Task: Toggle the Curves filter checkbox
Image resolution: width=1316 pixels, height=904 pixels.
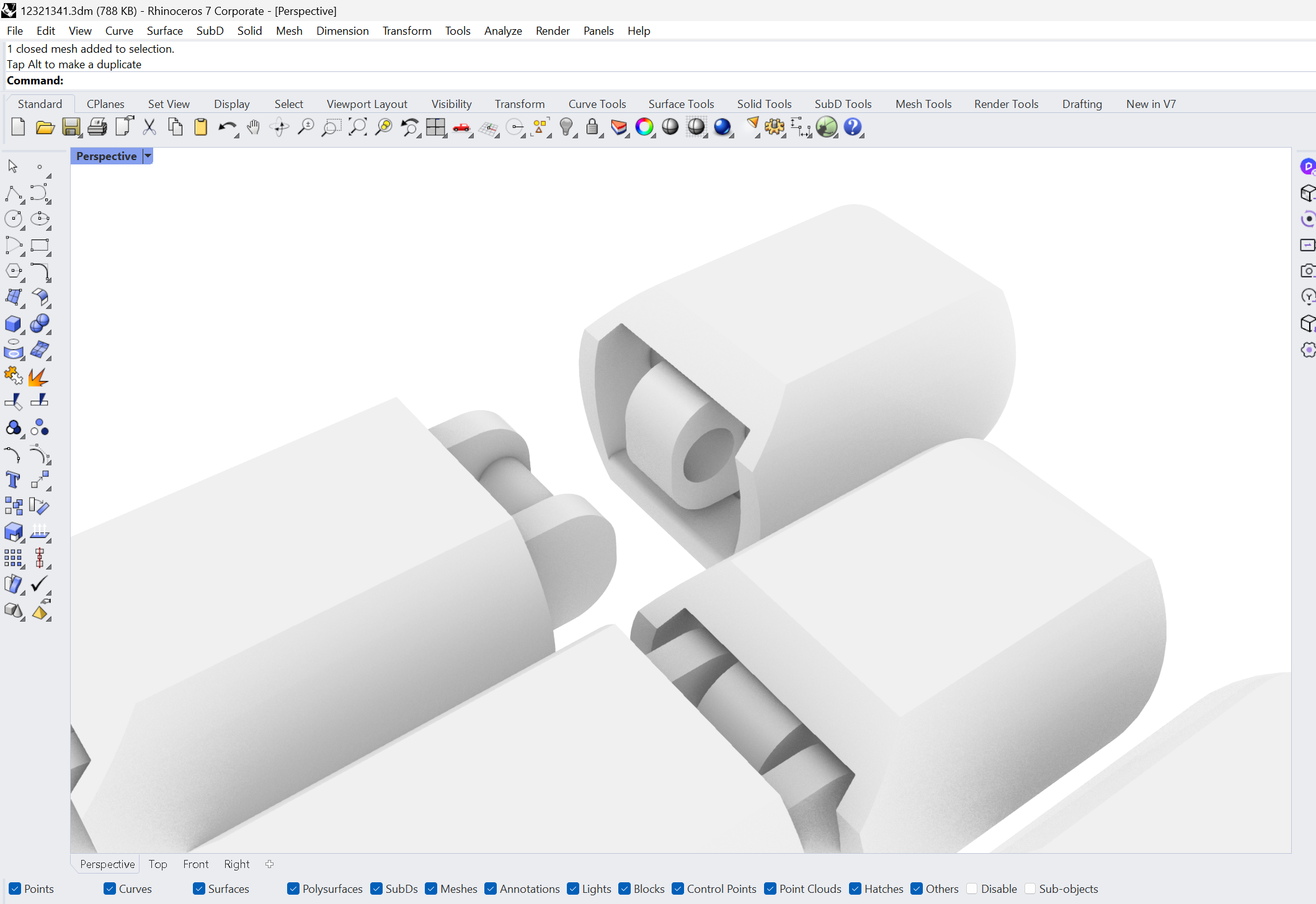Action: pos(110,888)
